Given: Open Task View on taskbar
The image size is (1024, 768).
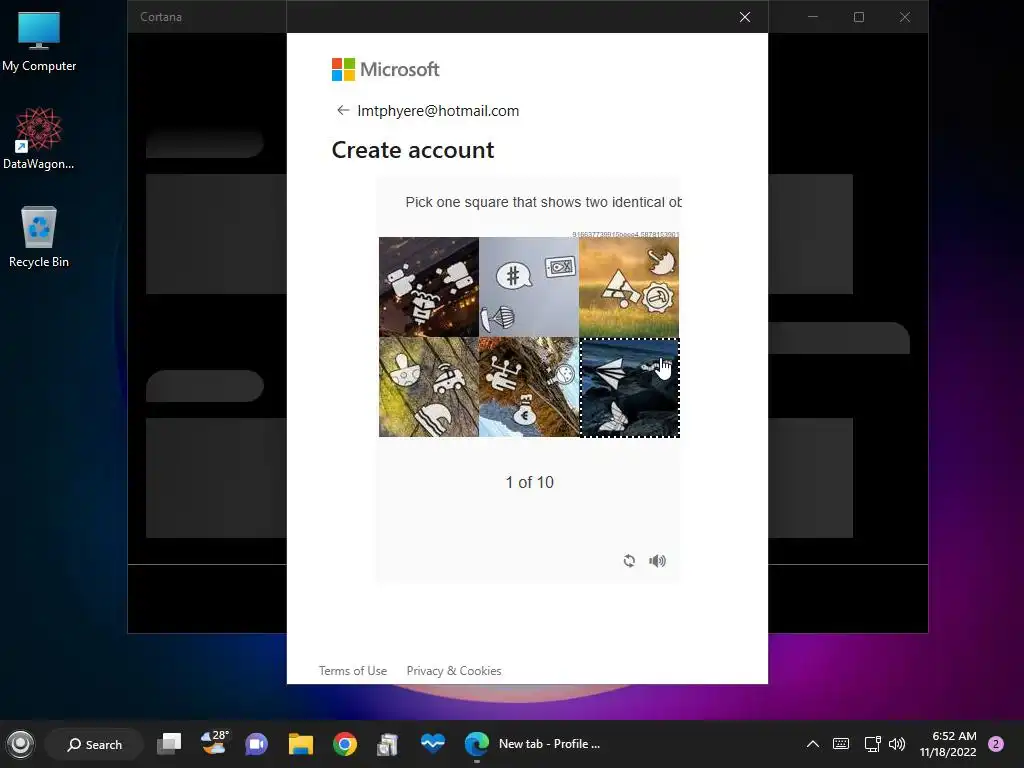Looking at the screenshot, I should 169,744.
